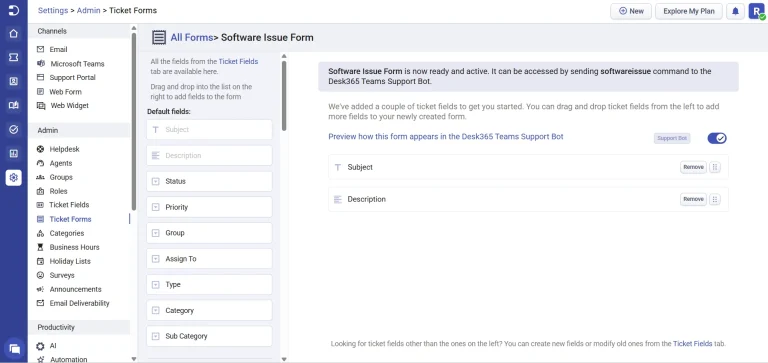Click the Support Bot badge label
Image resolution: width=768 pixels, height=363 pixels.
click(672, 138)
